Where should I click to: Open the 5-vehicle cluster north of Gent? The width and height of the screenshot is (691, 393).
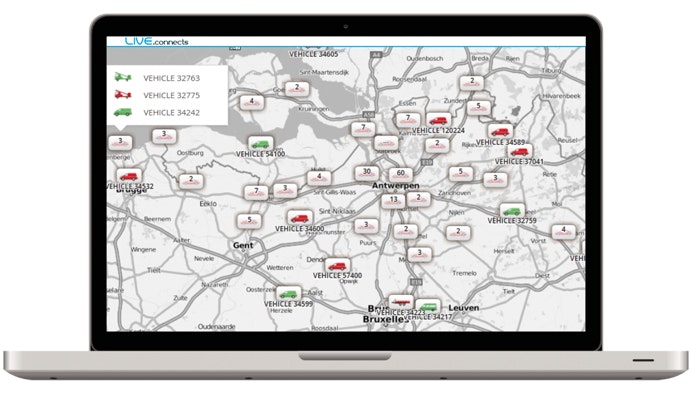249,221
